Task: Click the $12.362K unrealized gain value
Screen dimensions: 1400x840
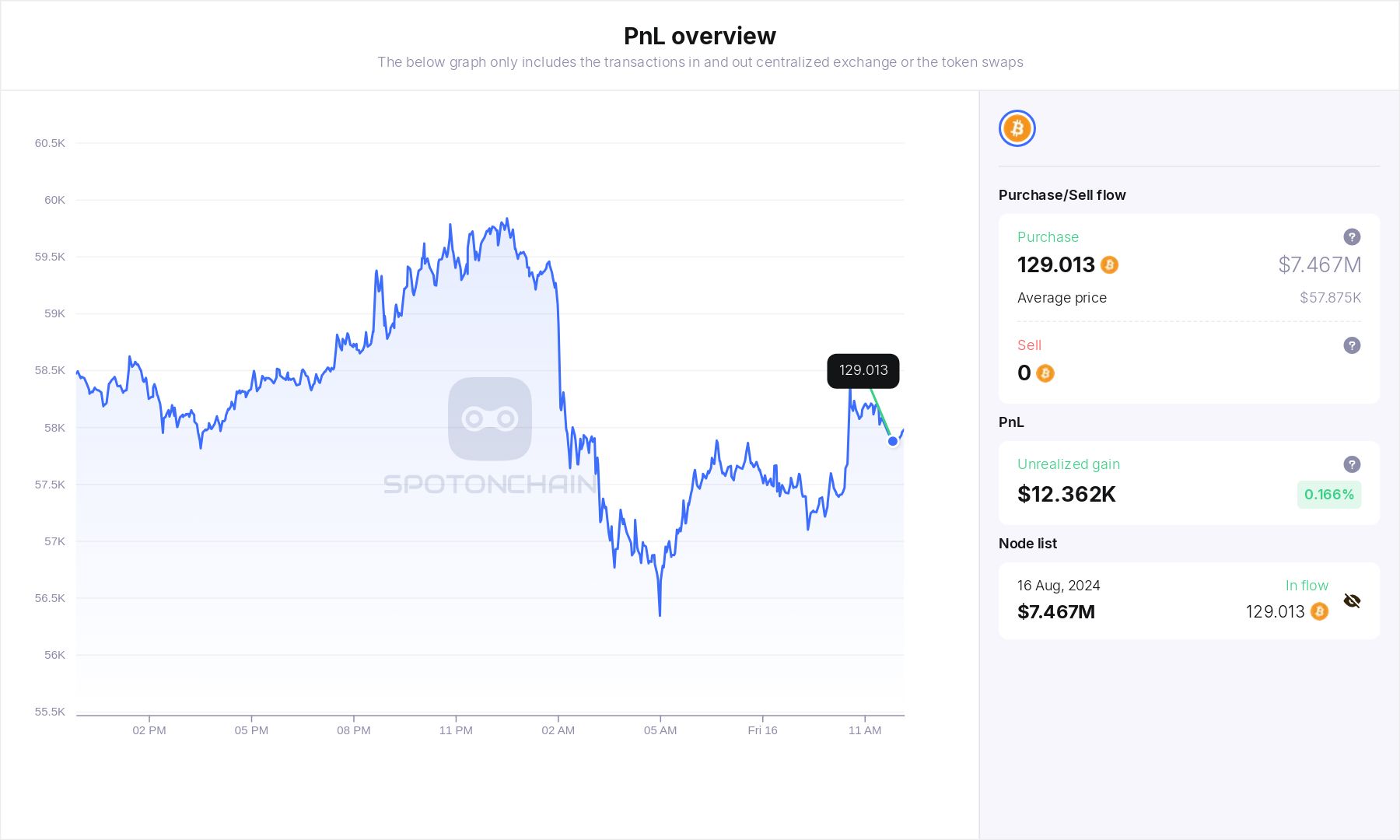Action: (1066, 495)
